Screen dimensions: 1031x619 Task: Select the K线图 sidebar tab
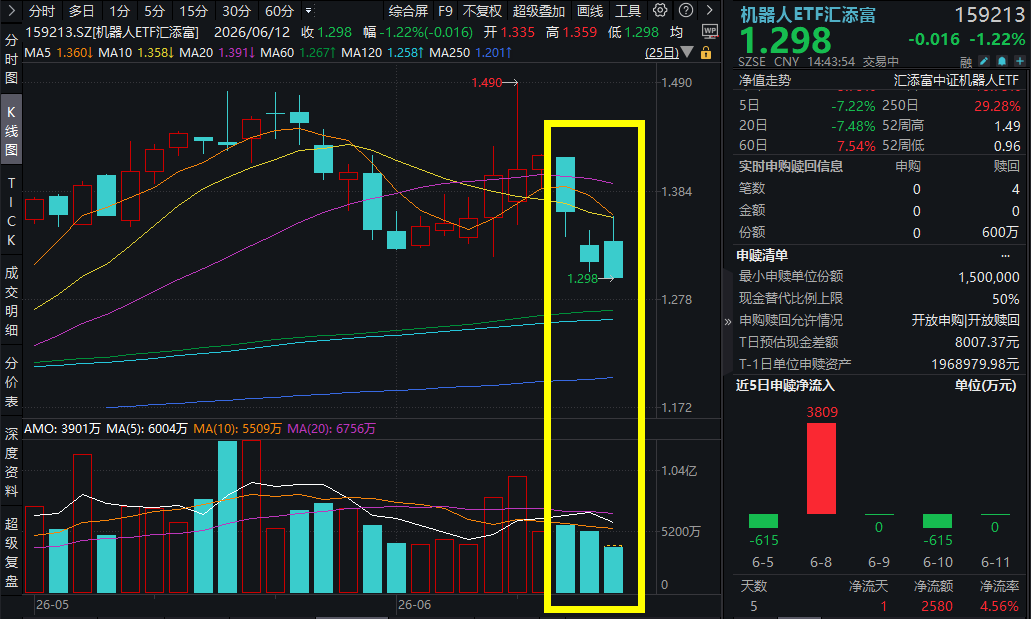[11, 130]
